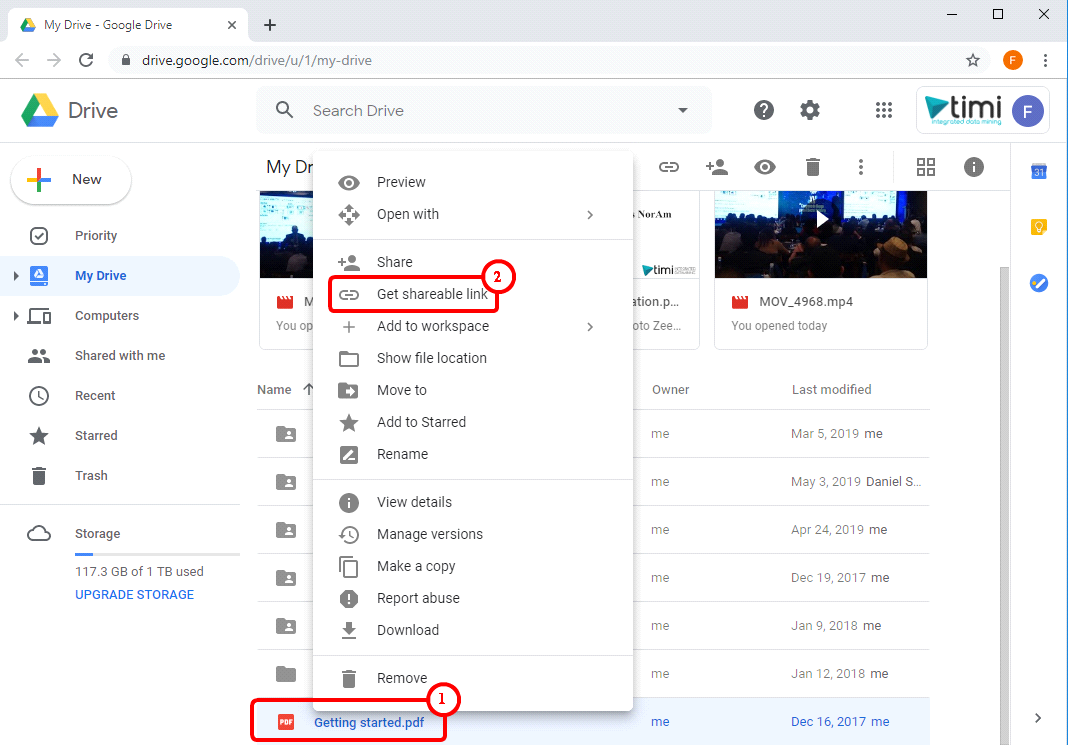Click Chrome profile avatar F in the browser toolbar
The image size is (1068, 745).
(1012, 60)
